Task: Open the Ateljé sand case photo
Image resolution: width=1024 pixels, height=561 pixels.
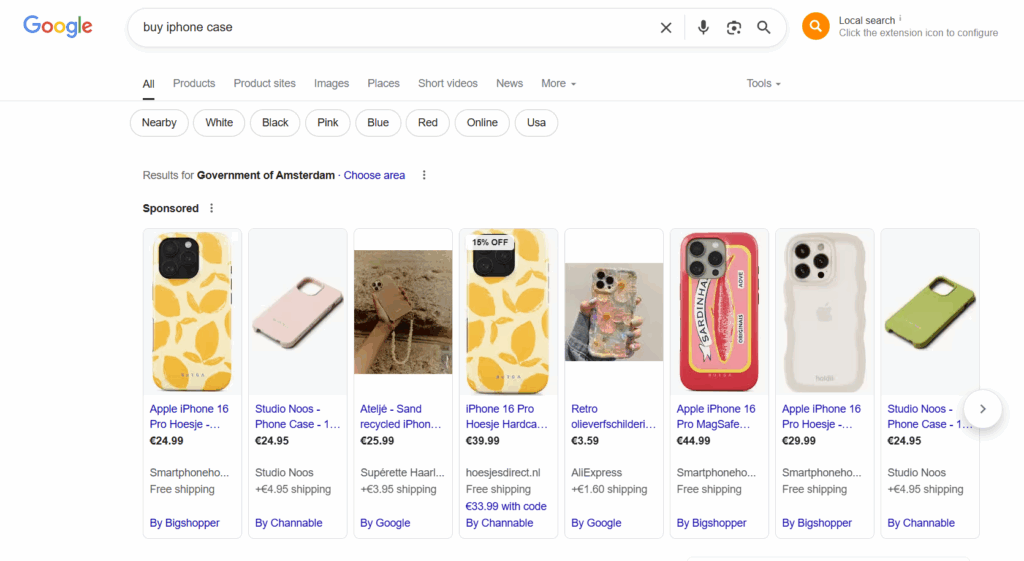Action: (x=403, y=312)
